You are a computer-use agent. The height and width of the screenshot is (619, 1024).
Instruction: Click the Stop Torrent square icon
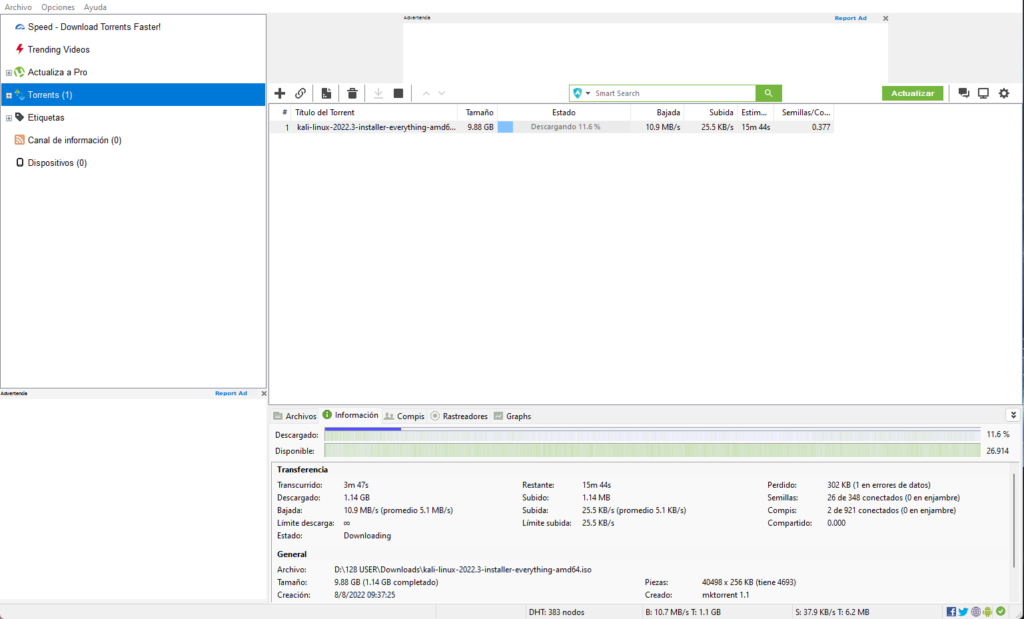coord(398,93)
